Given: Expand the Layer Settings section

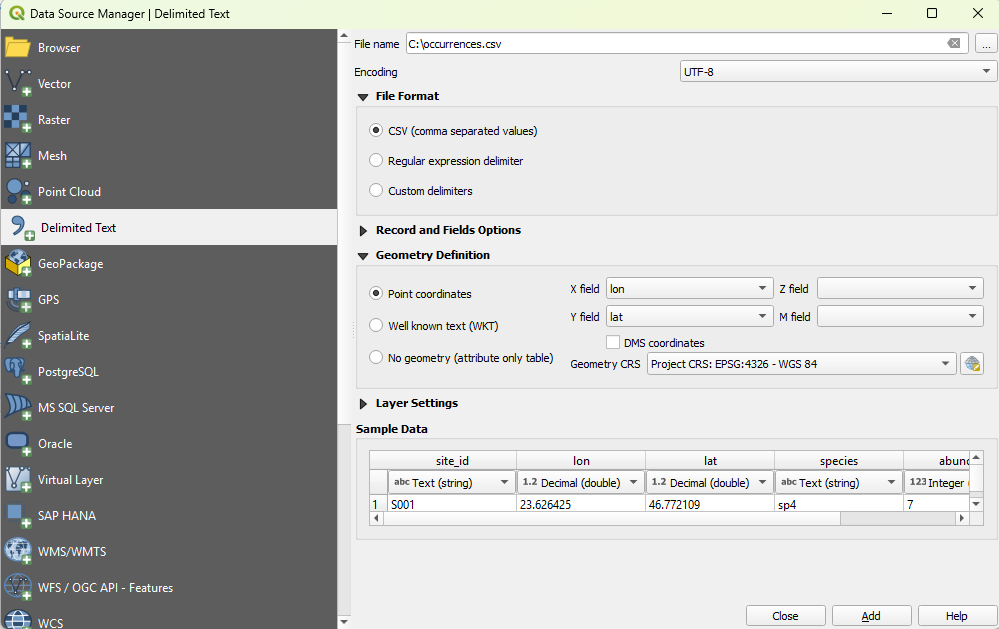Looking at the screenshot, I should click(x=363, y=403).
